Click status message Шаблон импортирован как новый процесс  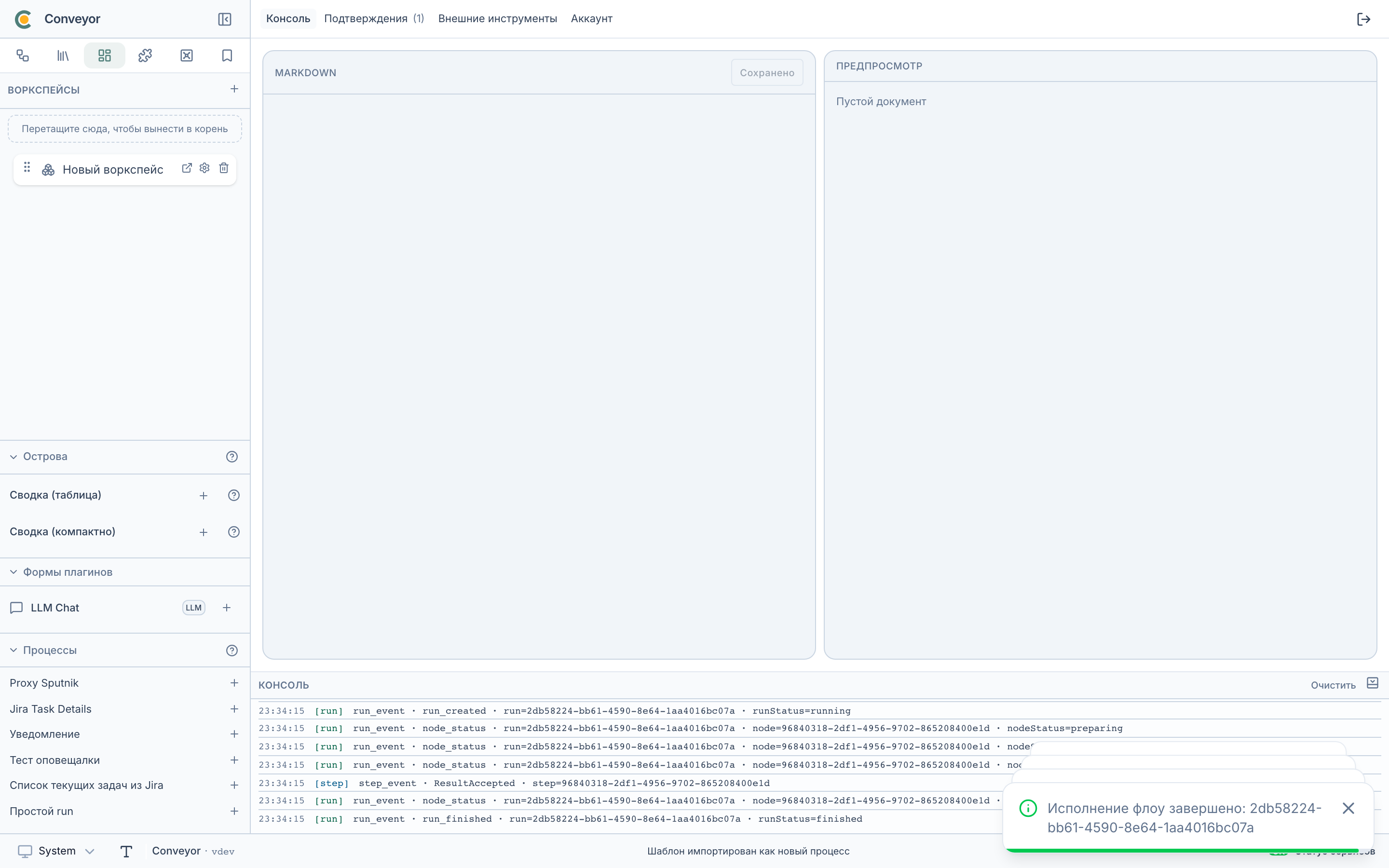pos(749,851)
